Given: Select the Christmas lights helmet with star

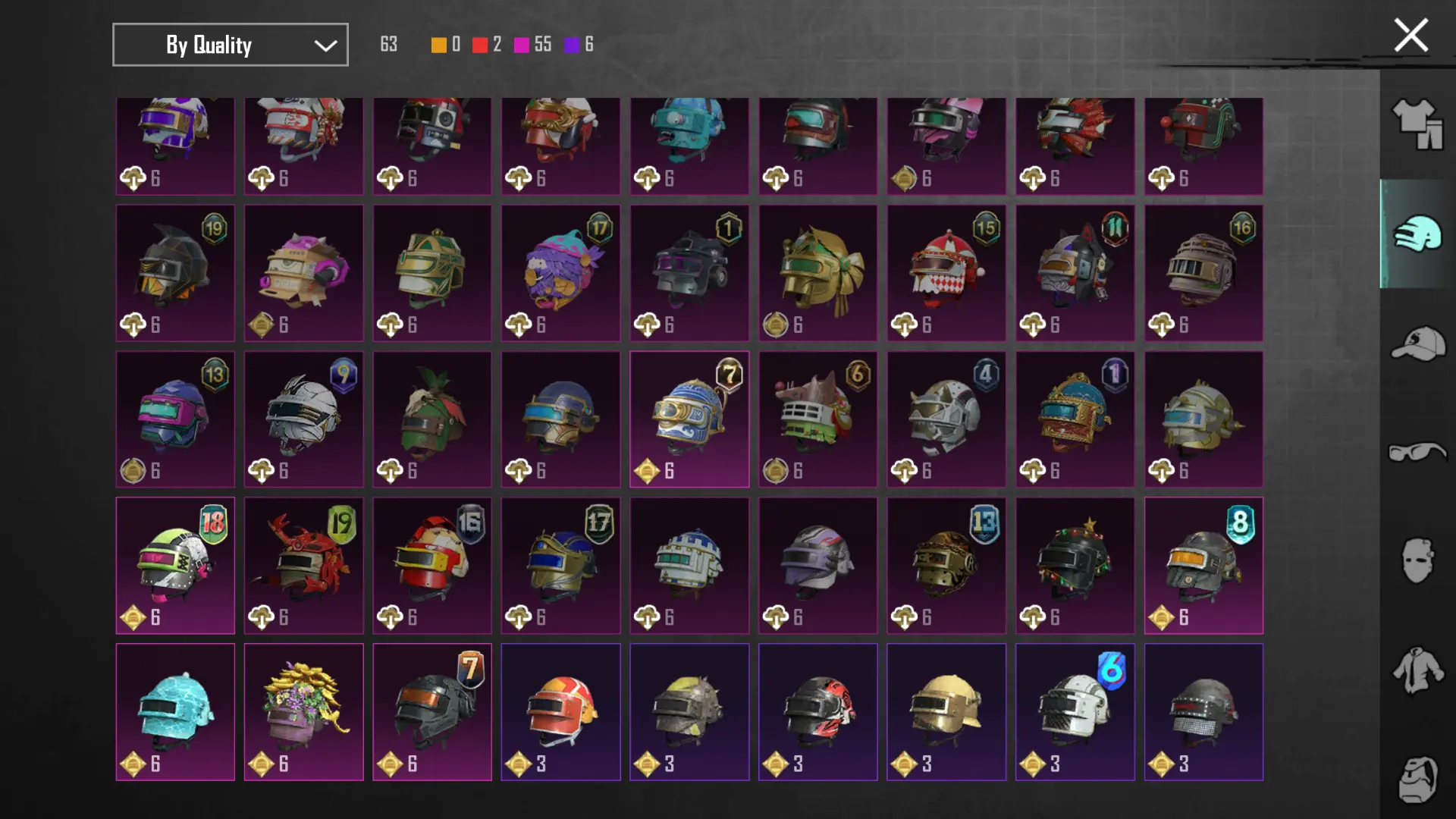Looking at the screenshot, I should pyautogui.click(x=1075, y=566).
